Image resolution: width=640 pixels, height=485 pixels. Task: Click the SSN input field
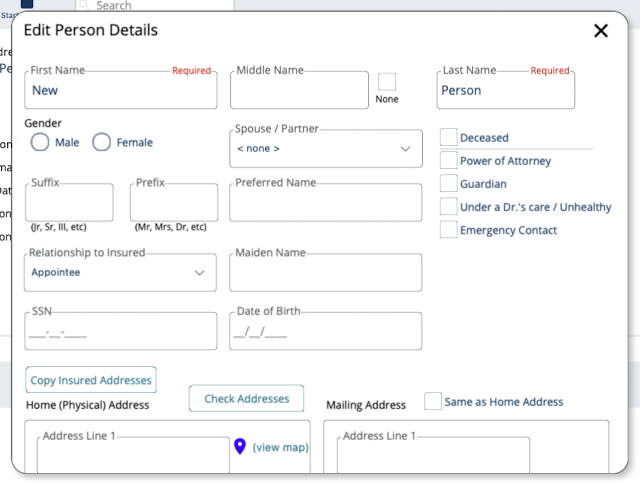(121, 331)
